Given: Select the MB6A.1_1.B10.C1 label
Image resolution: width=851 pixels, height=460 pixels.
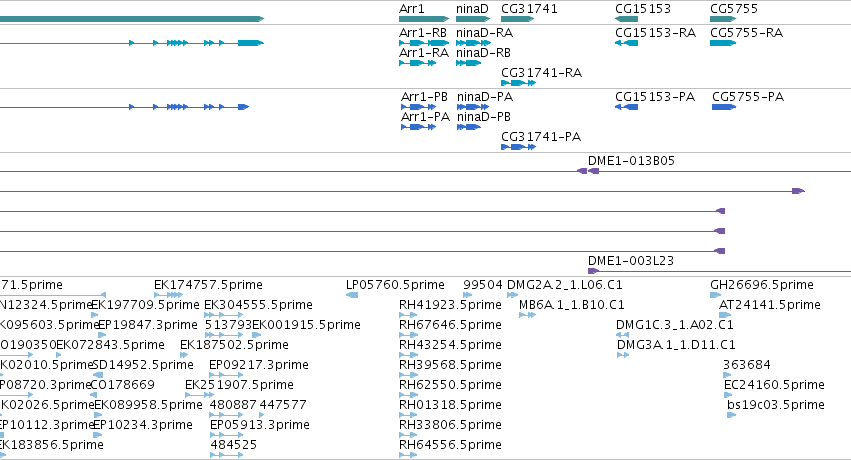Looking at the screenshot, I should pos(571,305).
